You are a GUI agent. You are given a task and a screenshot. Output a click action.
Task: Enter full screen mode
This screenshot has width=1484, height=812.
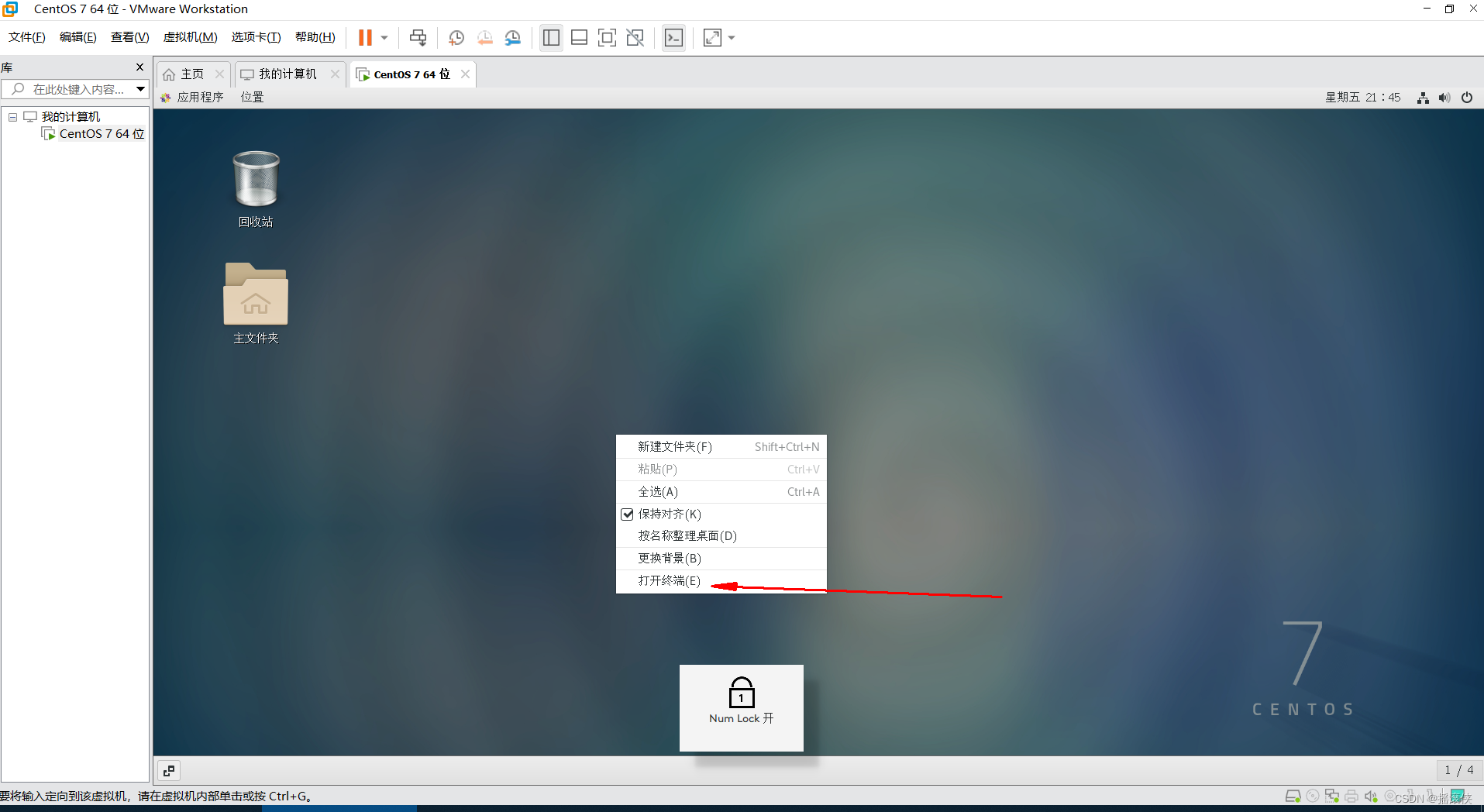pyautogui.click(x=607, y=37)
